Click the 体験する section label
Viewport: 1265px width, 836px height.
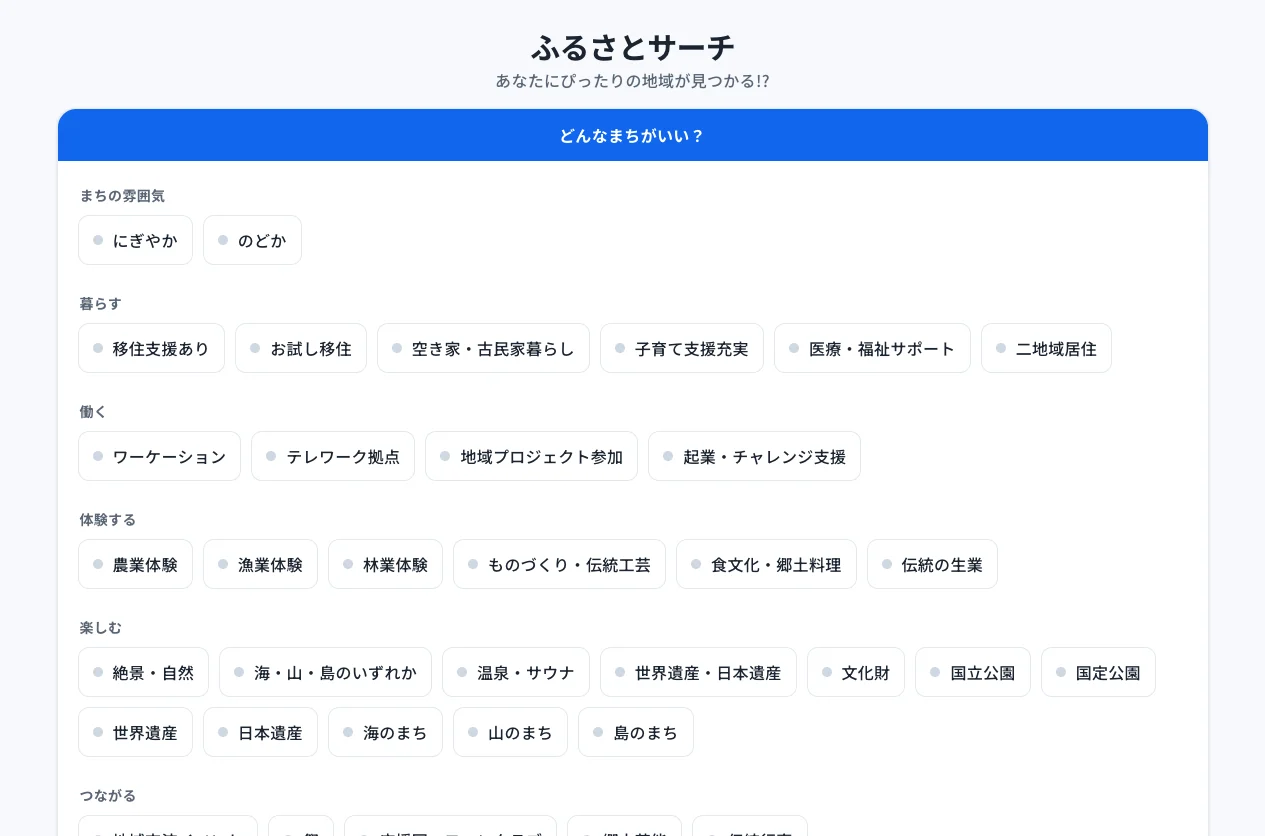[x=108, y=519]
